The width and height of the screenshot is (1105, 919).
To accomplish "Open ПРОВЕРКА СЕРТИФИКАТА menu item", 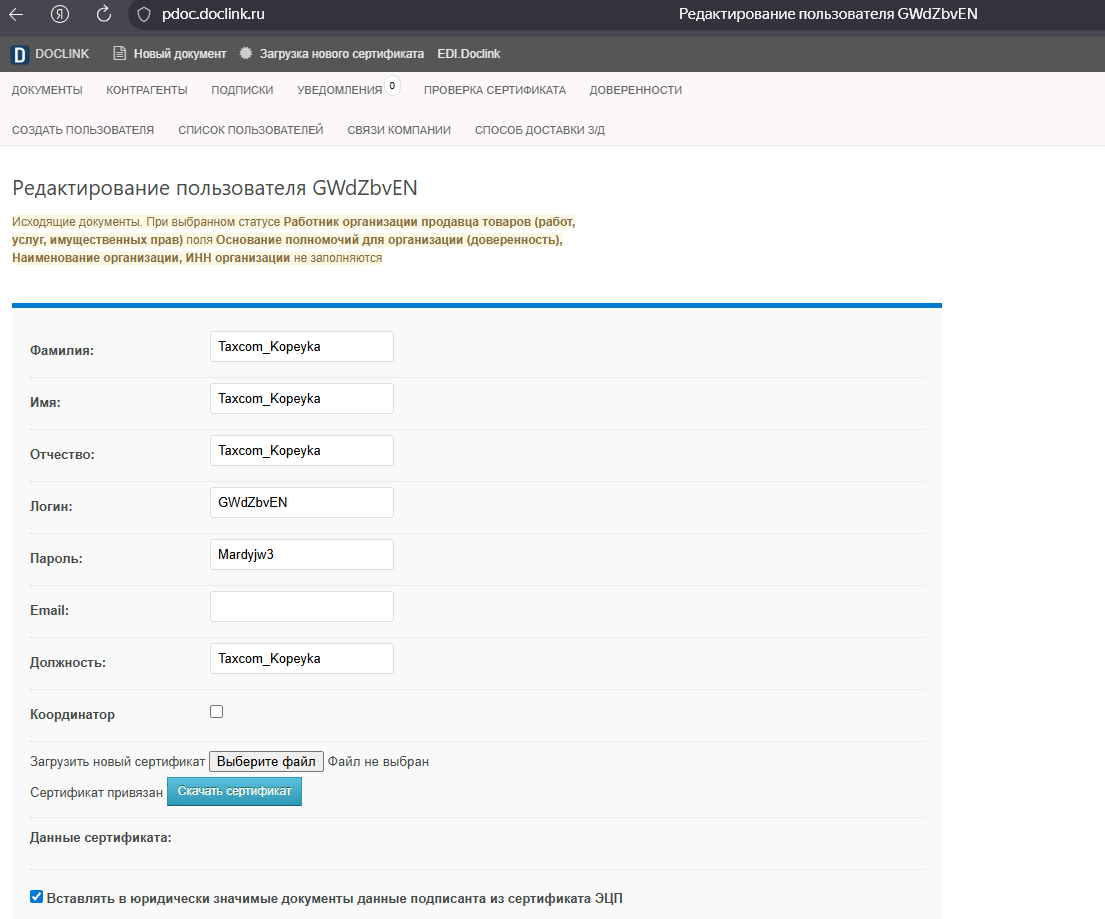I will [x=495, y=90].
